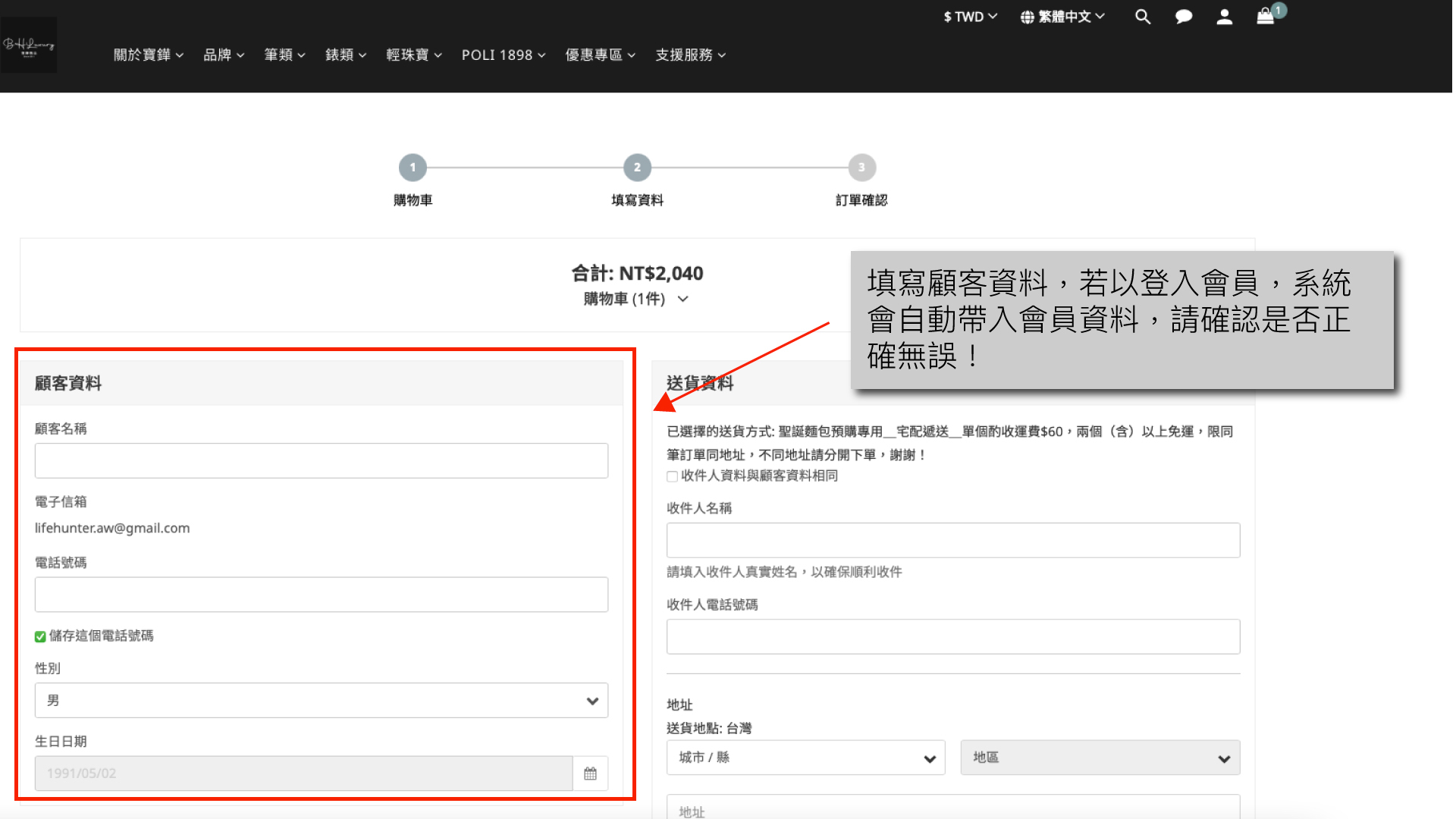Click step 3 order confirmation circle
The width and height of the screenshot is (1456, 819).
[x=861, y=168]
